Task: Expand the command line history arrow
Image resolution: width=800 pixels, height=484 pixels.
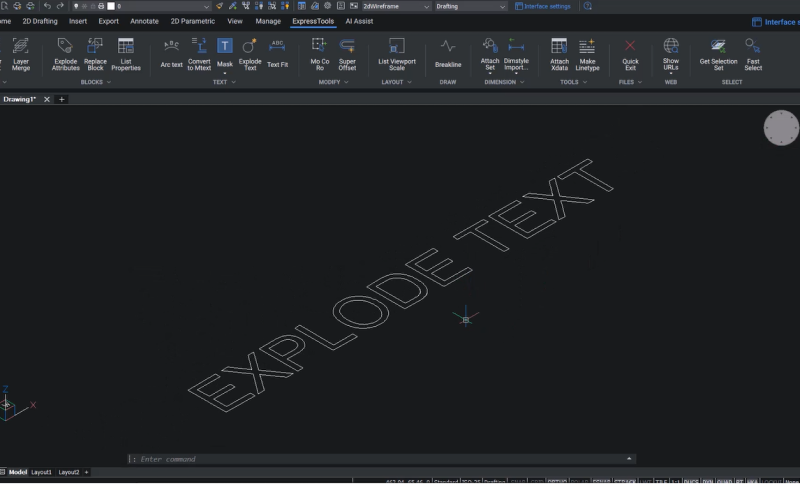Action: point(629,458)
